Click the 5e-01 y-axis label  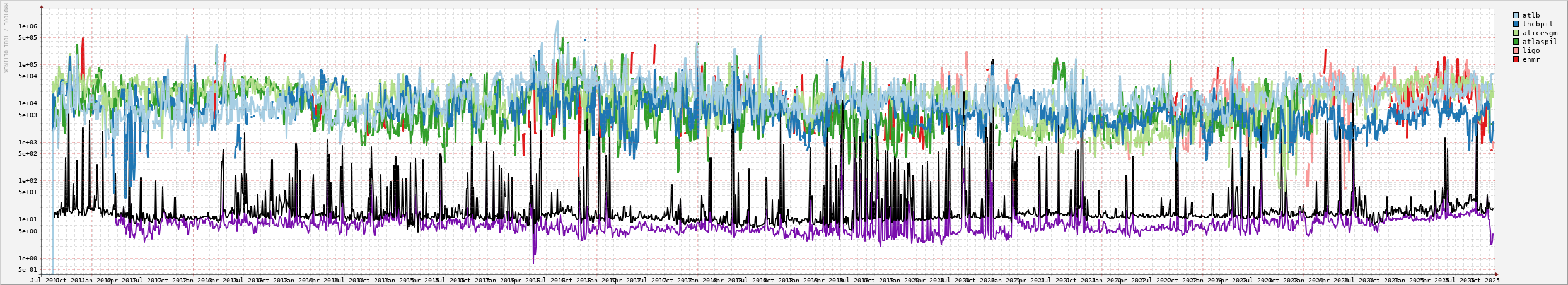click(28, 270)
